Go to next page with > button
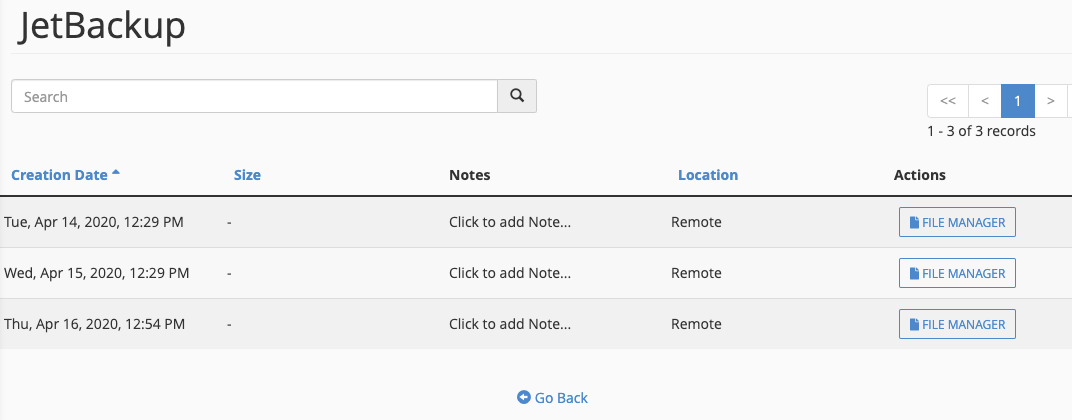 1051,101
